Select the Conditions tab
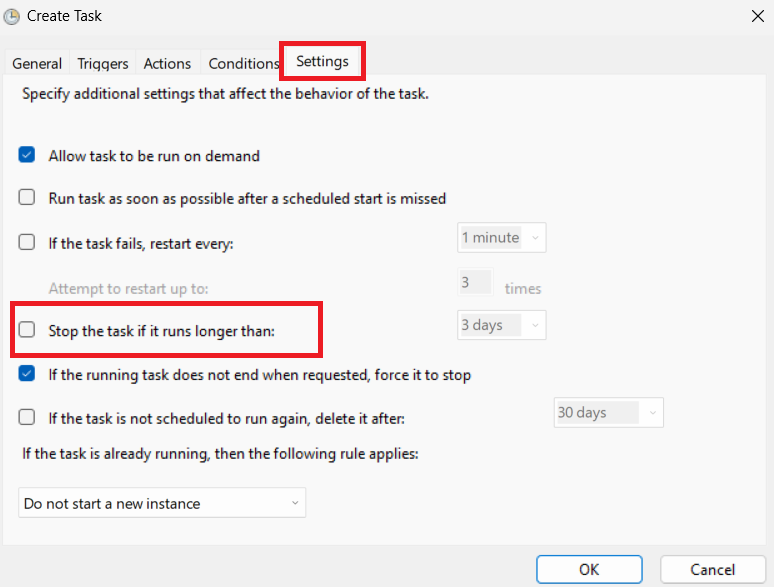This screenshot has height=587, width=774. [243, 63]
